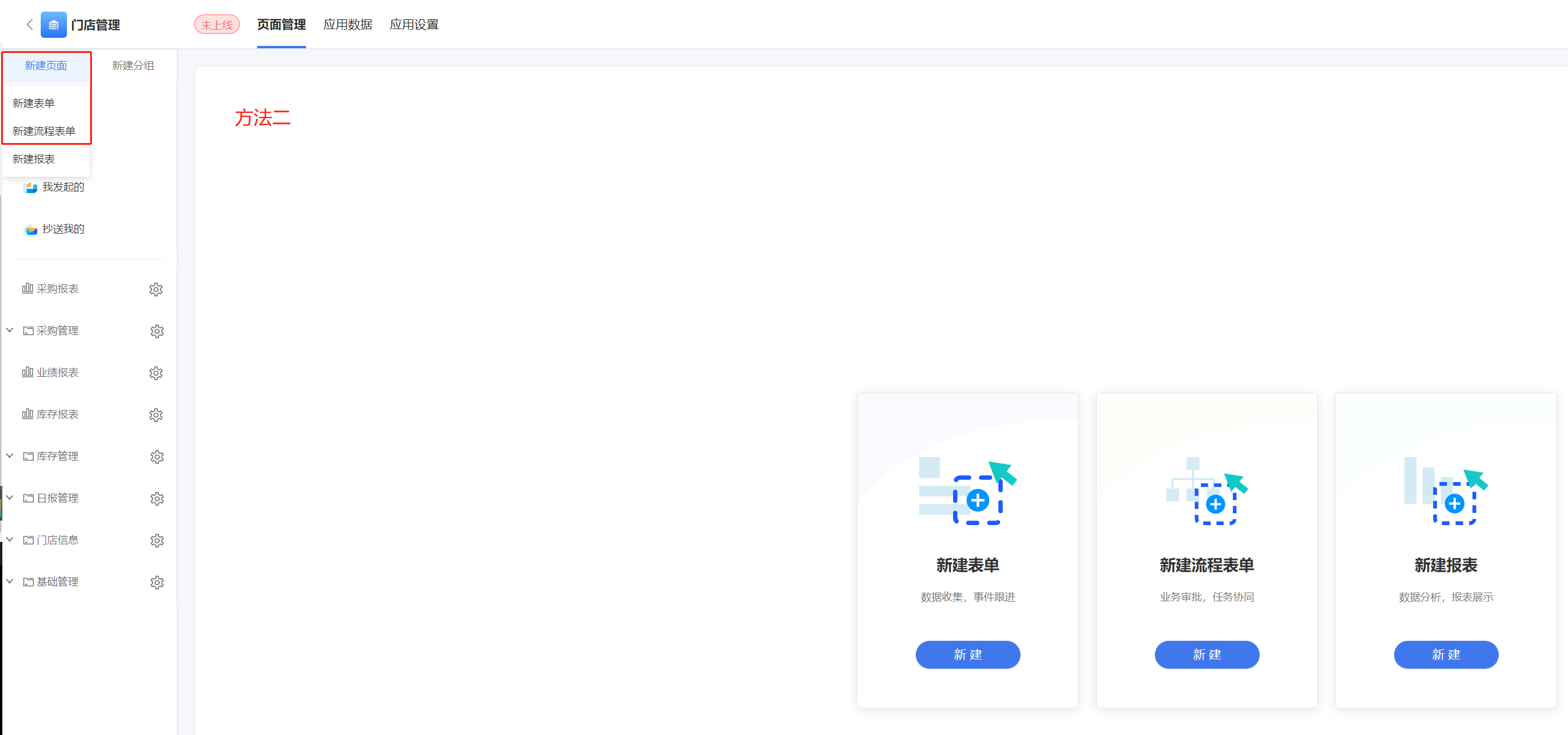Screen dimensions: 1568x735
Task: Click the blue 门店管理 app icon
Action: 54,24
